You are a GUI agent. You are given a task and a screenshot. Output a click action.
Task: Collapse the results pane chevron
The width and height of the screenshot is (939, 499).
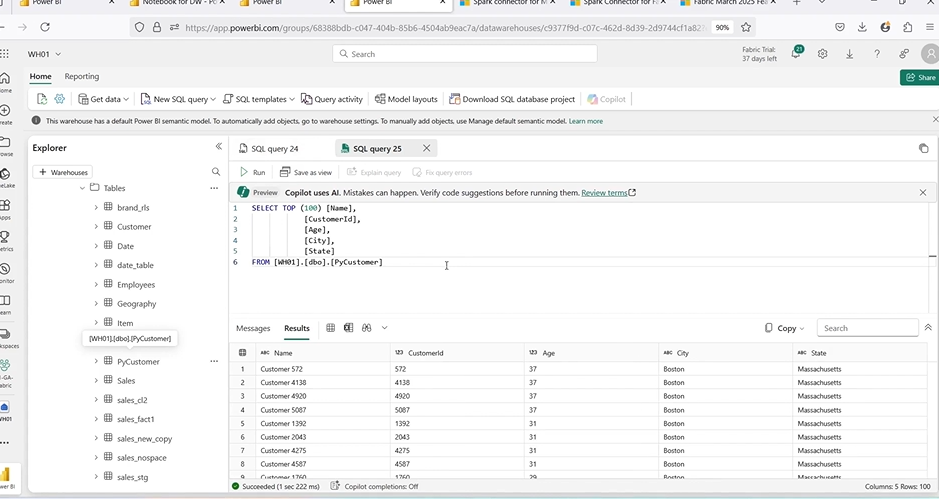pos(928,328)
